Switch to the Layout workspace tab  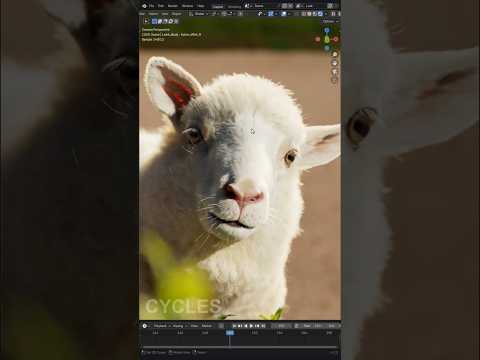click(218, 6)
